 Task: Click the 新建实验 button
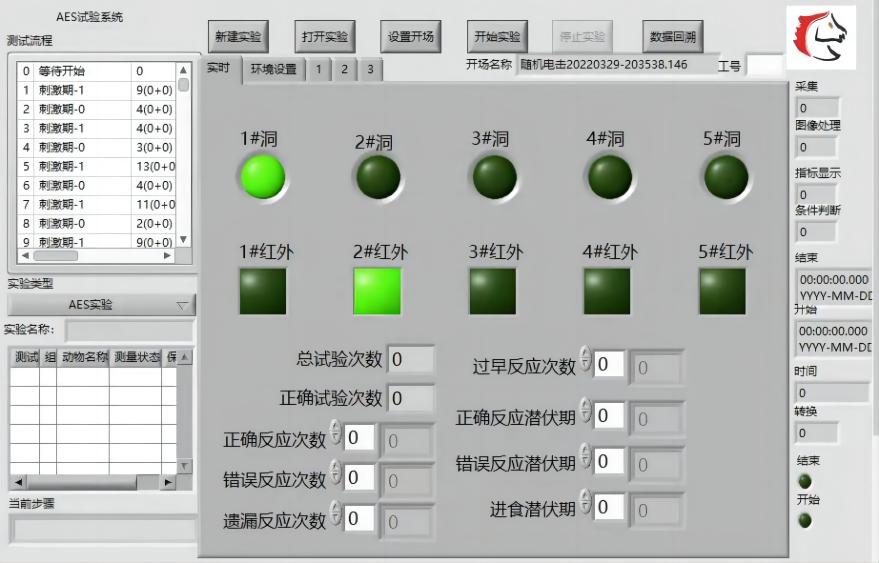pyautogui.click(x=238, y=37)
